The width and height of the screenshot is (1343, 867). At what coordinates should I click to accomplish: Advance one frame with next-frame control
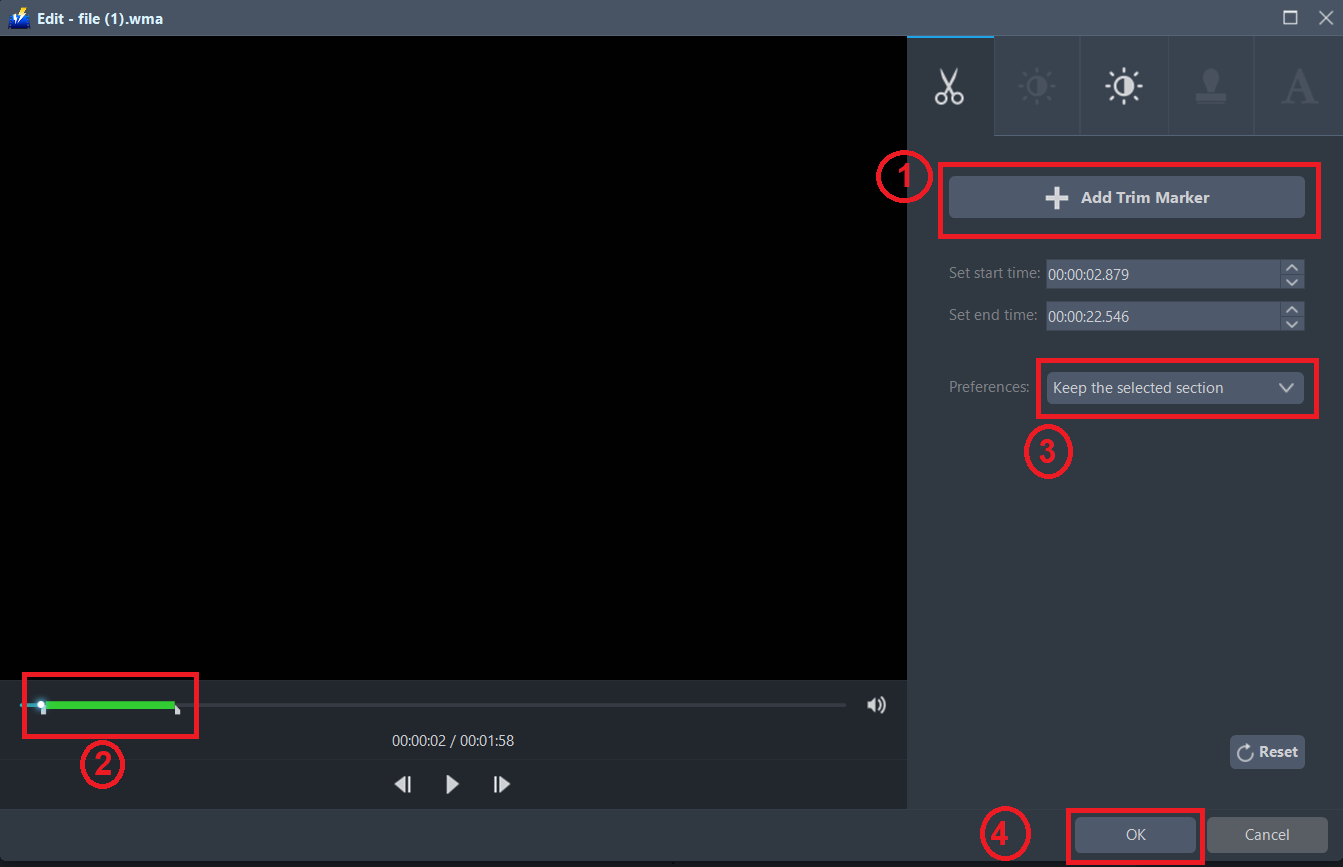(x=501, y=784)
